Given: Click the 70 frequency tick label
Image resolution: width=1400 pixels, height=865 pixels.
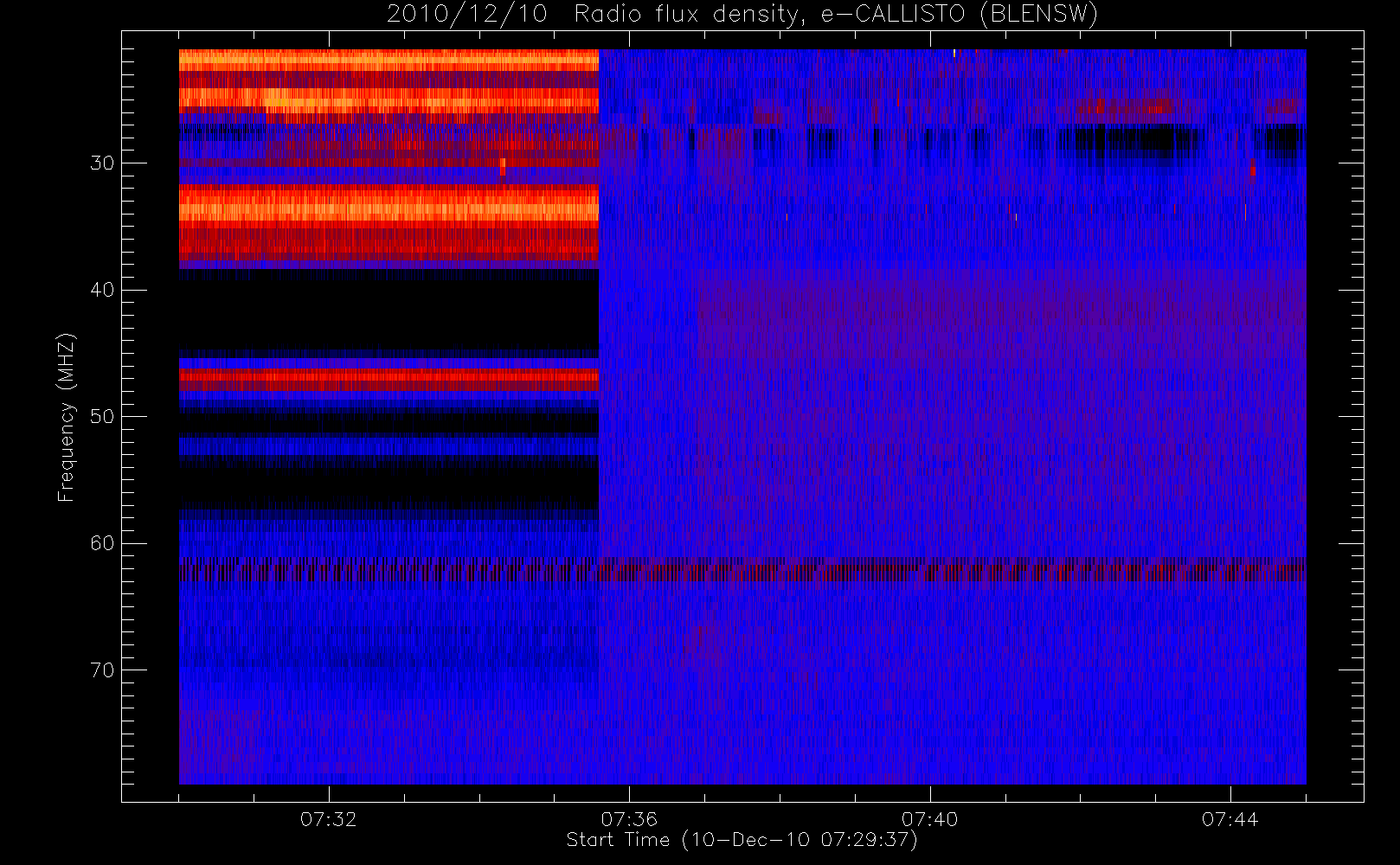Looking at the screenshot, I should tap(102, 670).
